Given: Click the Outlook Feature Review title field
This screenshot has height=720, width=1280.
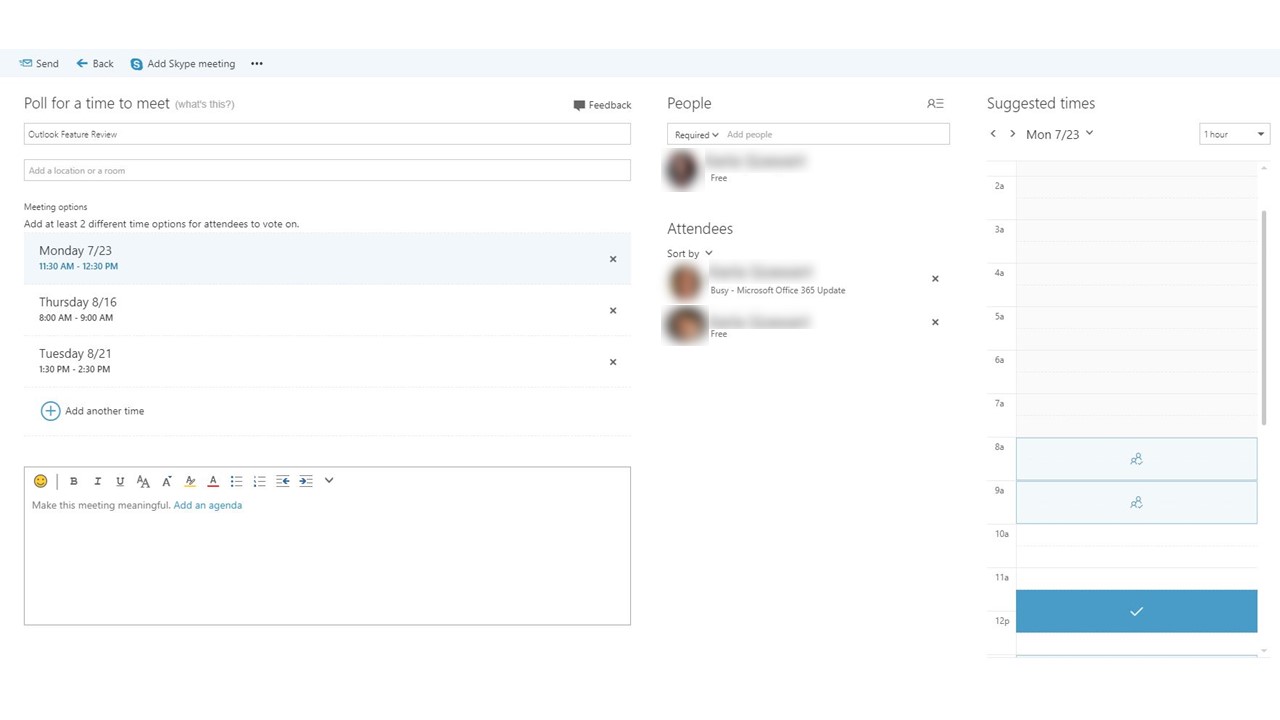Looking at the screenshot, I should pos(327,134).
